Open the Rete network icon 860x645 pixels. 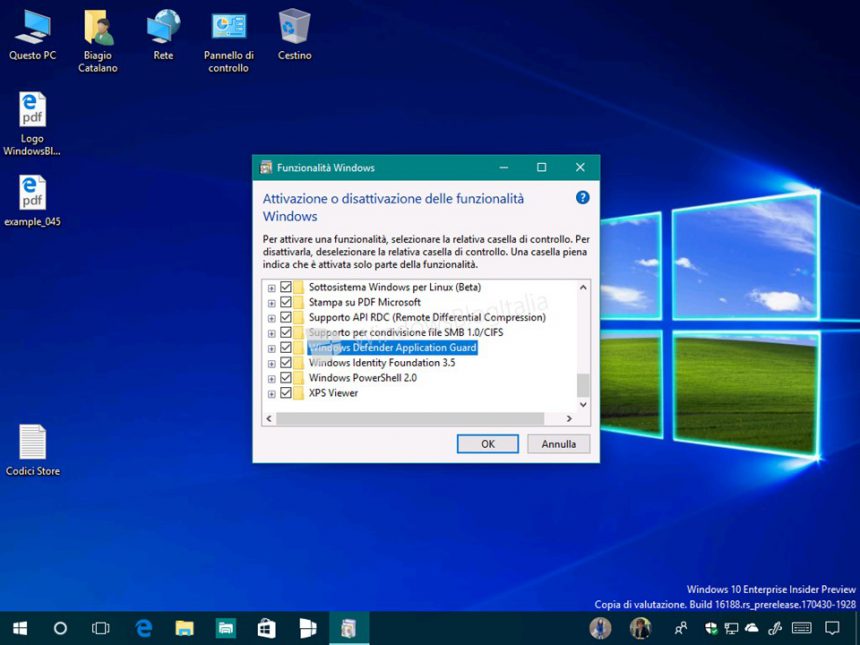(163, 35)
